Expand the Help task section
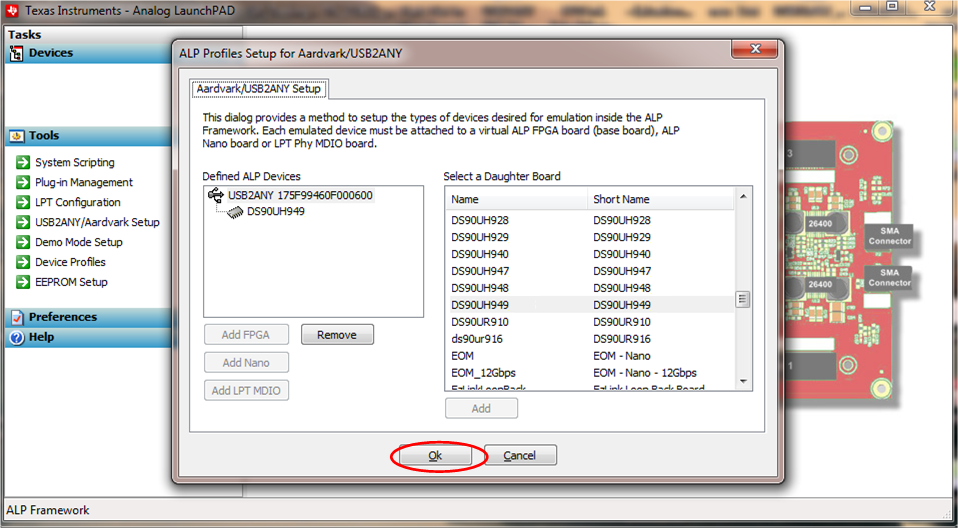This screenshot has width=958, height=528. [x=87, y=337]
